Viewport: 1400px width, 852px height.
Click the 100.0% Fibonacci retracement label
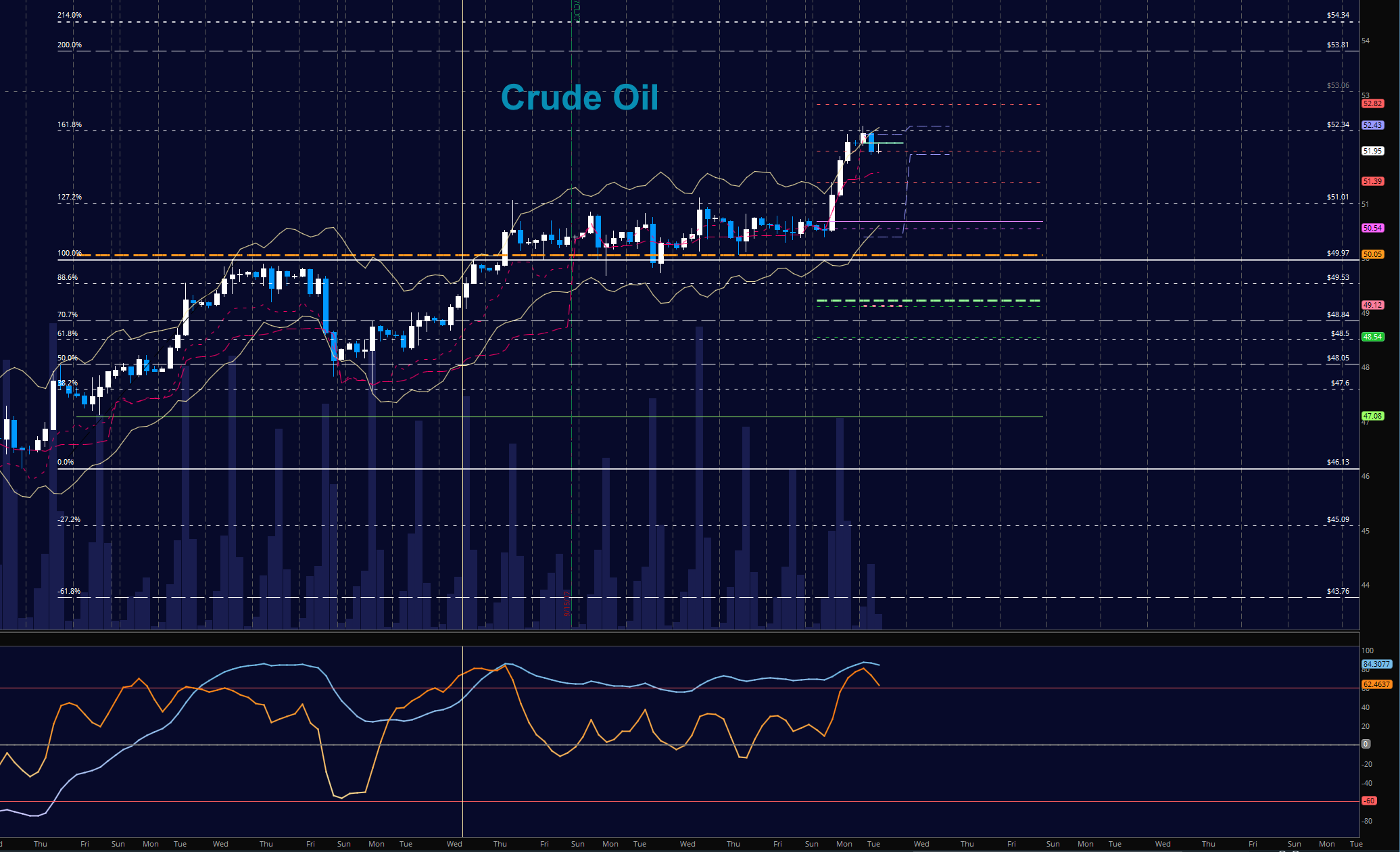[x=70, y=253]
